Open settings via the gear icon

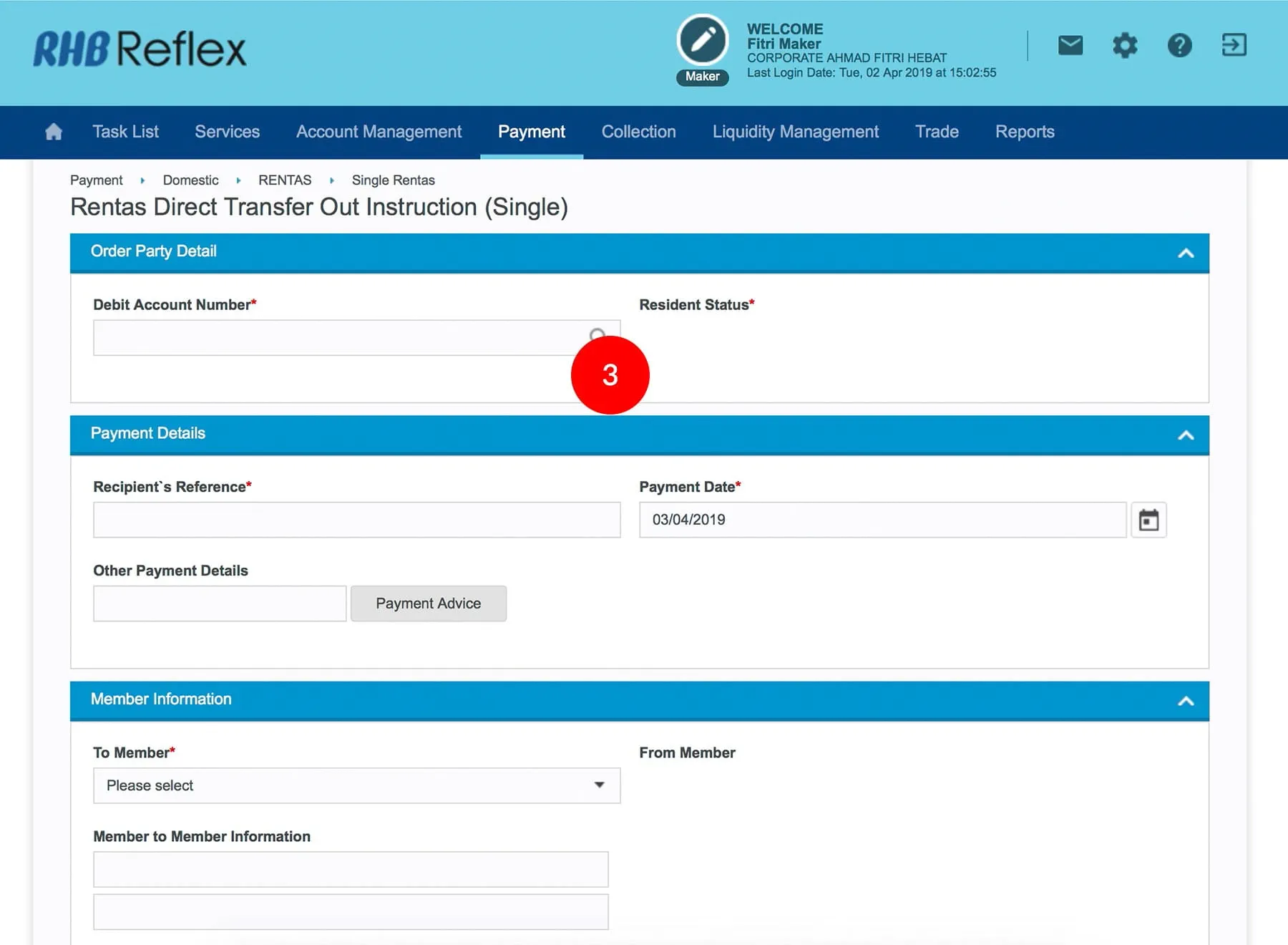[1124, 46]
